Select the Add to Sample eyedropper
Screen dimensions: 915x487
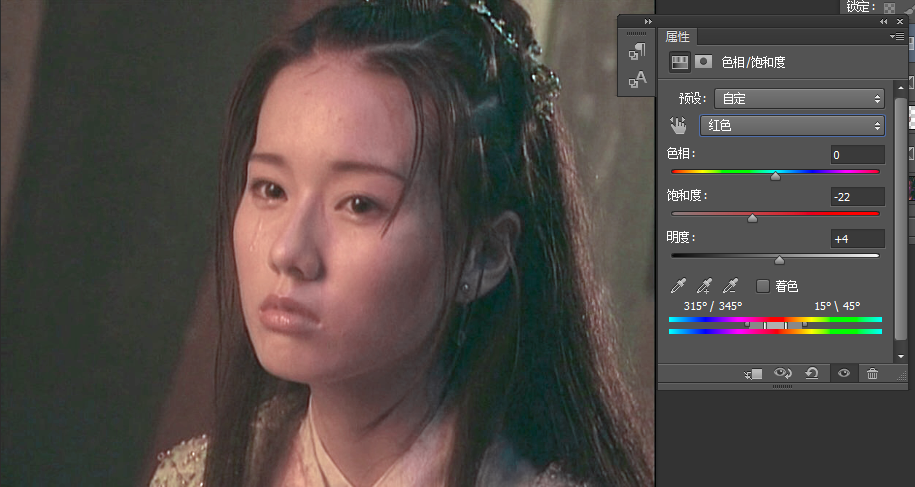704,286
